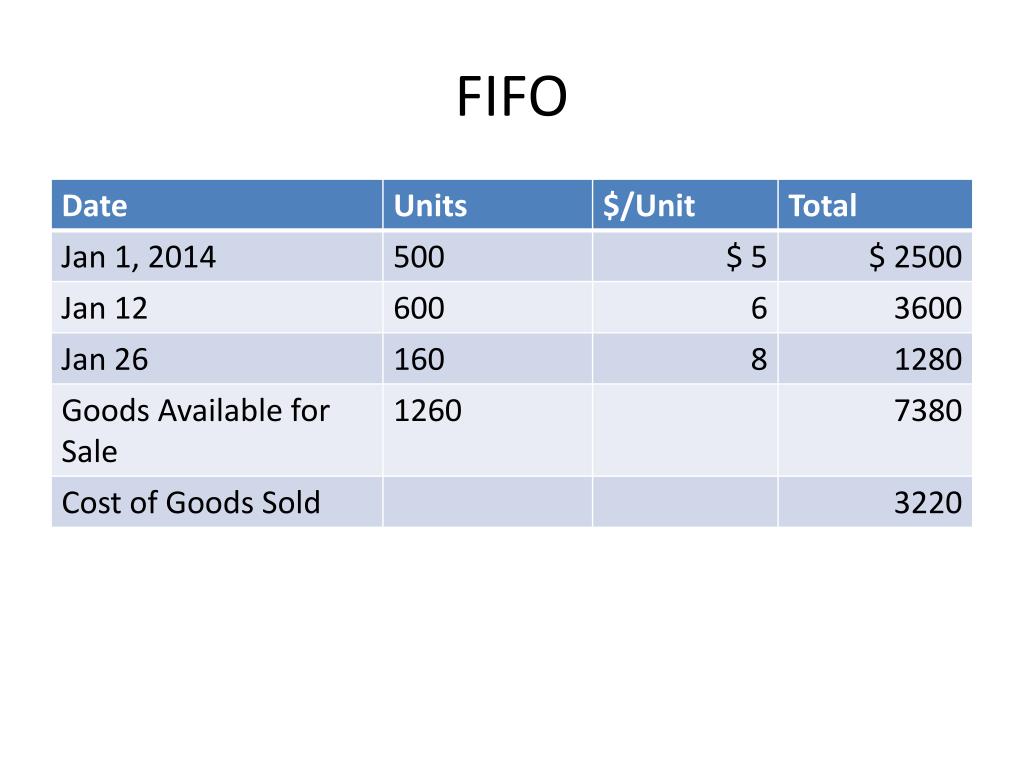The height and width of the screenshot is (768, 1024).
Task: Click the 500 units cell
Action: [419, 258]
